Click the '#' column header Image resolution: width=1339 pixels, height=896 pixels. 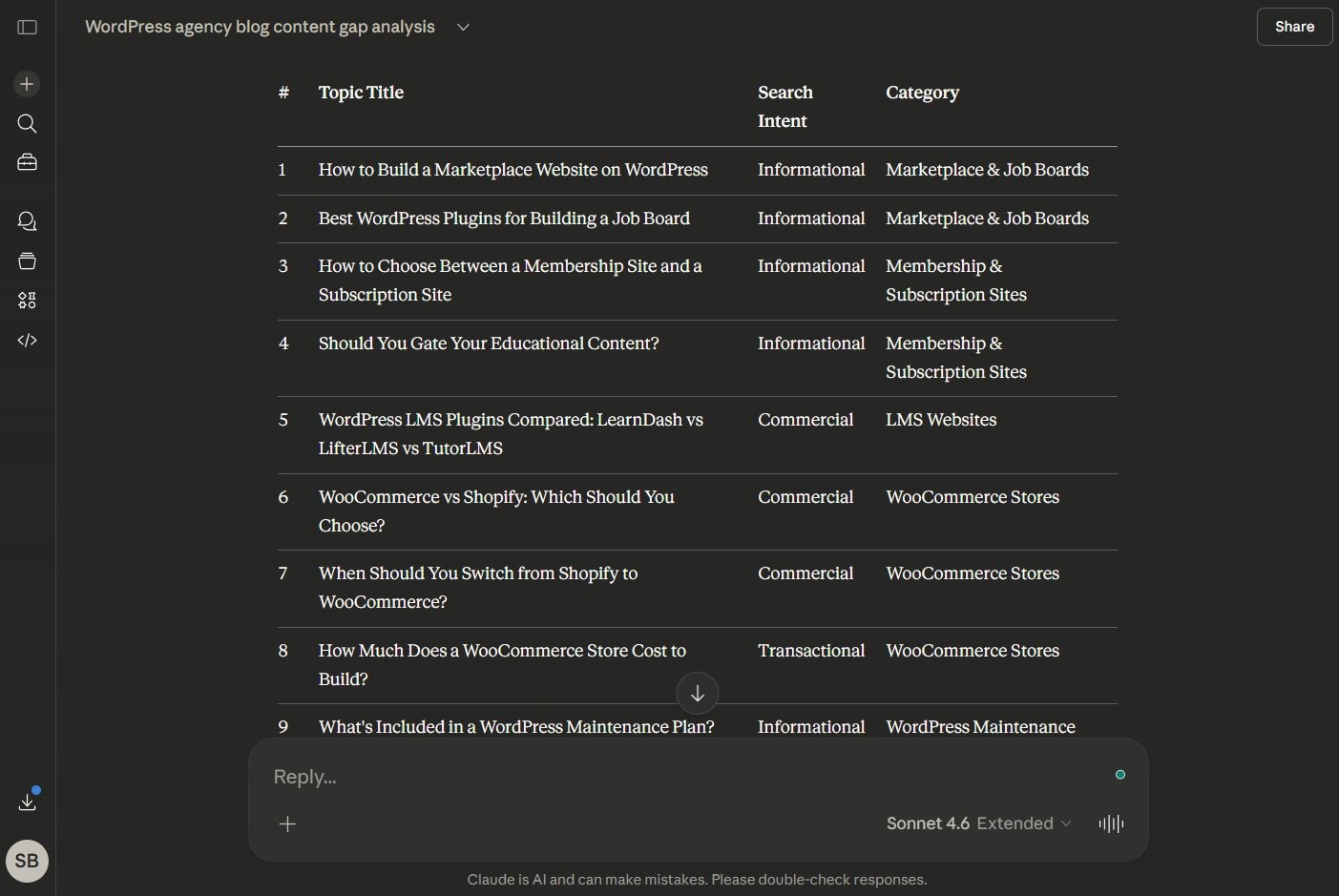pos(283,93)
